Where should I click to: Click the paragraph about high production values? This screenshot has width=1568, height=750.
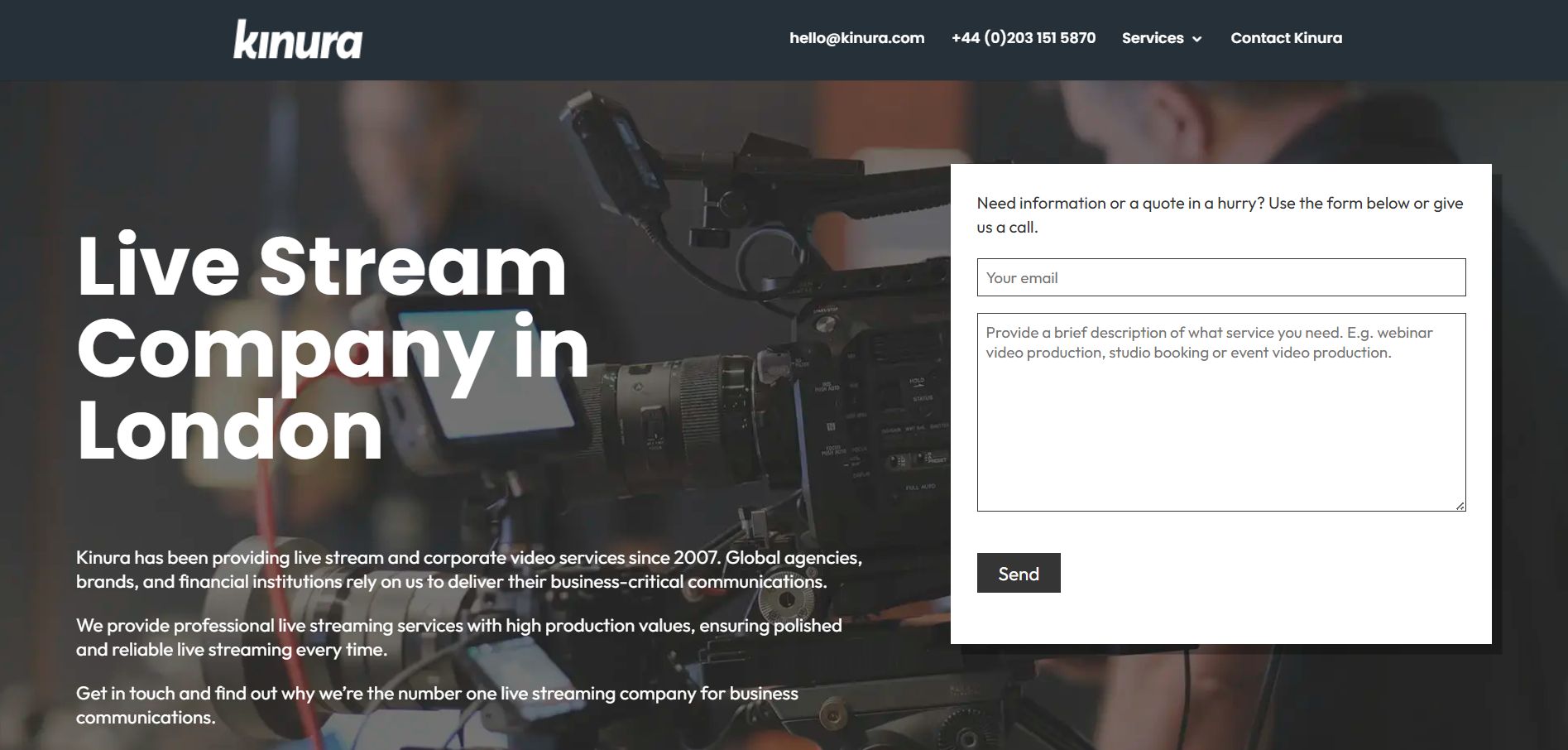[x=458, y=637]
